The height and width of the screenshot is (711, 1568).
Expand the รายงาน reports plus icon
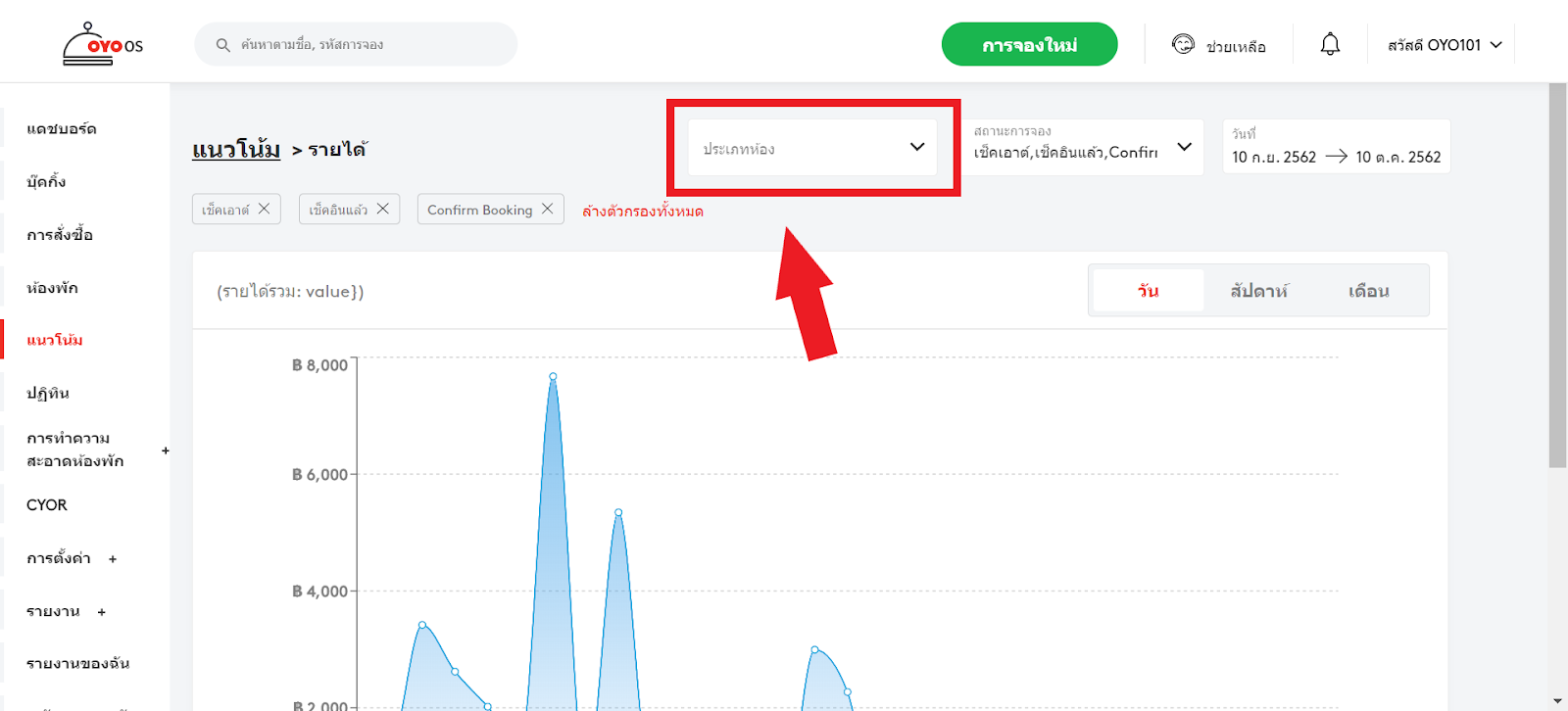pos(101,612)
